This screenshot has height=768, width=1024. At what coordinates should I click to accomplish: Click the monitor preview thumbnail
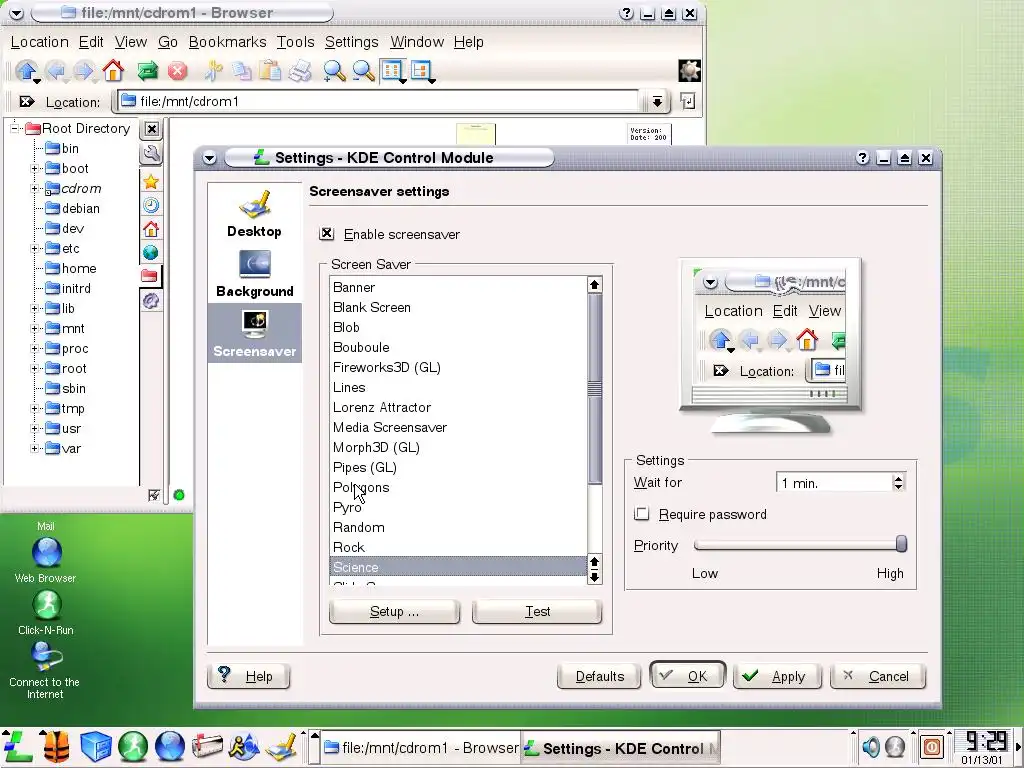(x=771, y=346)
